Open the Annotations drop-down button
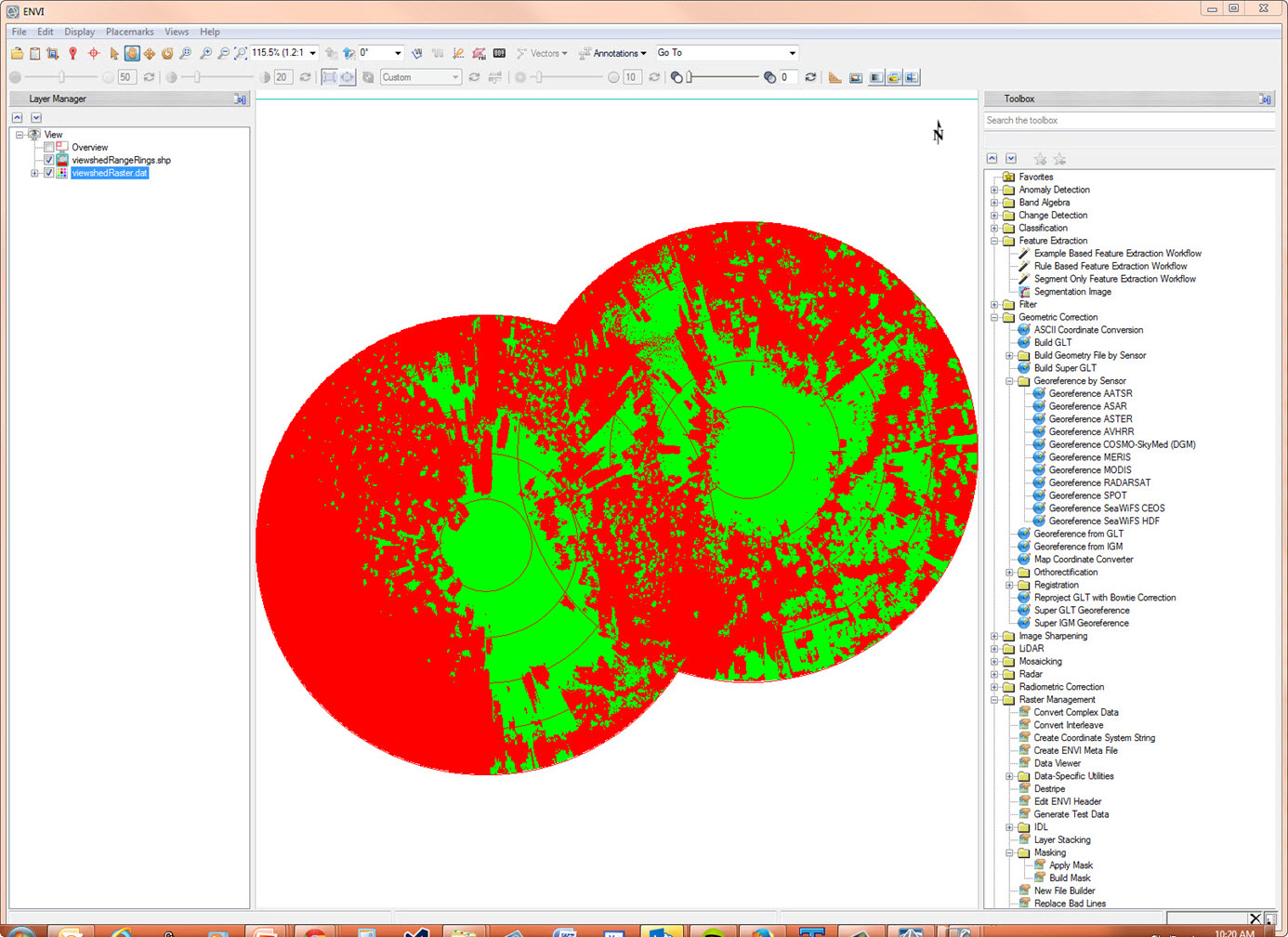The width and height of the screenshot is (1288, 937). (613, 53)
